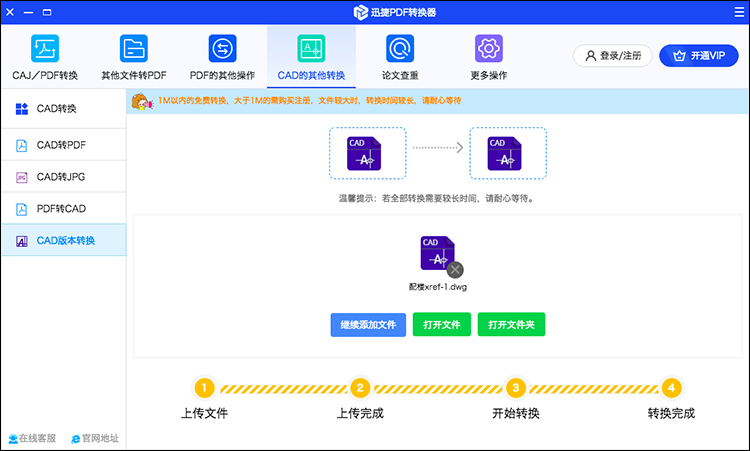Switch to the 更多操作 tab label
The height and width of the screenshot is (451, 750).
click(489, 76)
